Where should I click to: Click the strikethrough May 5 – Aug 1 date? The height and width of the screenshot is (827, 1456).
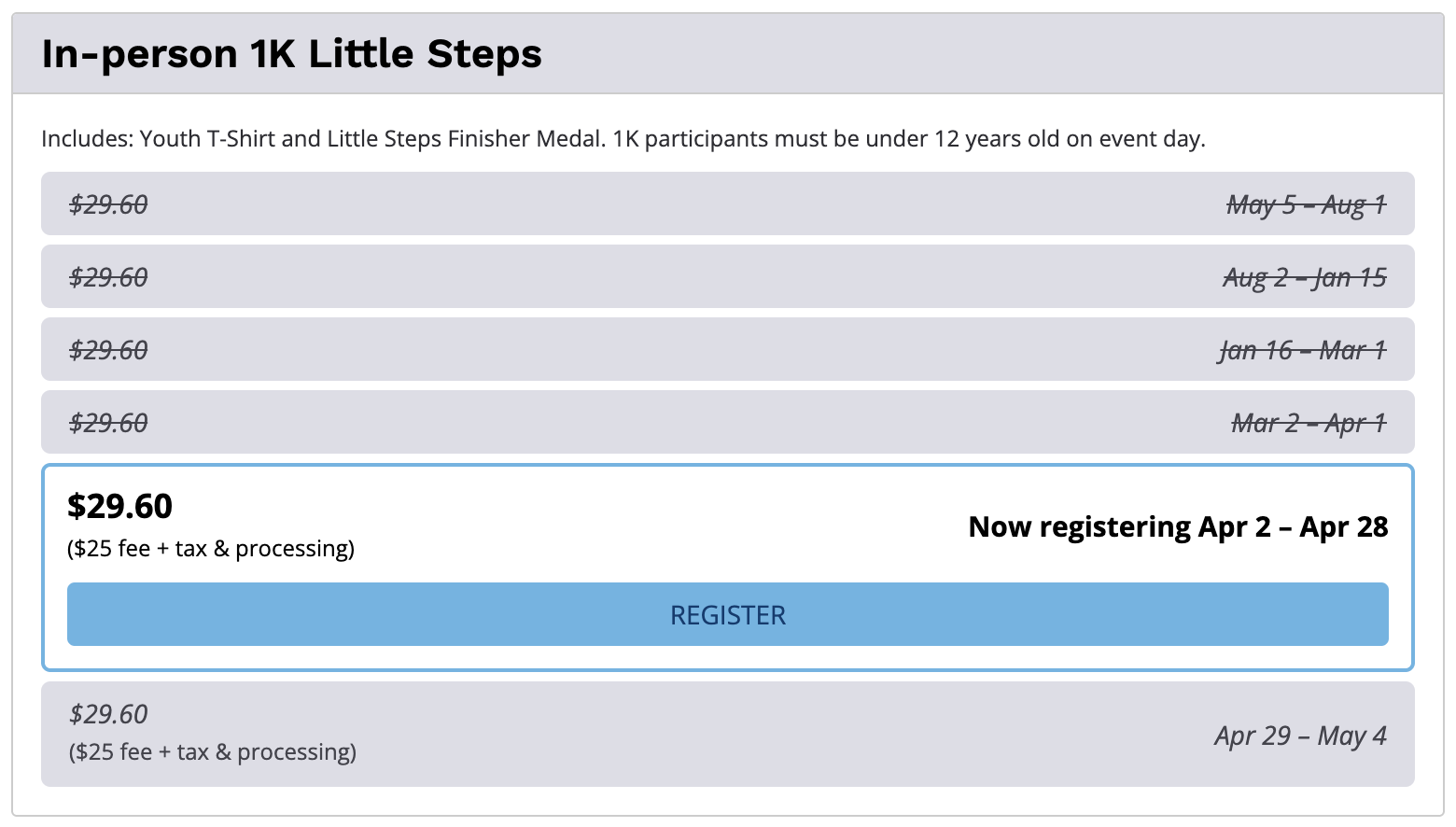tap(1307, 204)
